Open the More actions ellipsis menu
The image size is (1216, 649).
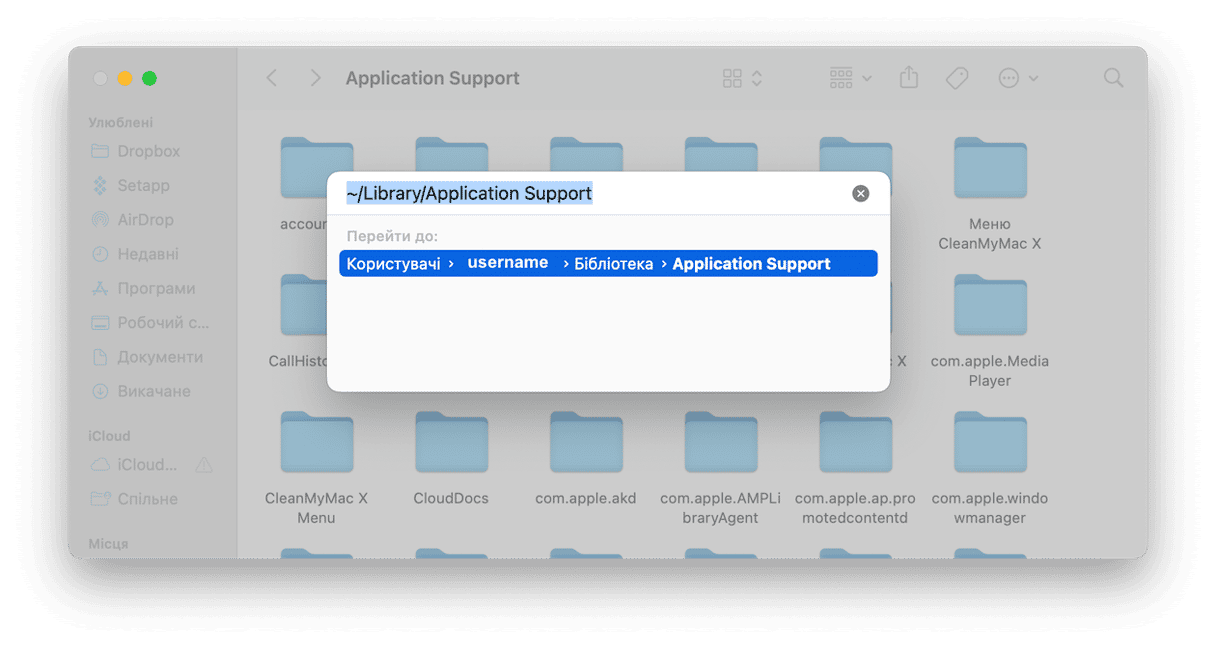(1018, 78)
